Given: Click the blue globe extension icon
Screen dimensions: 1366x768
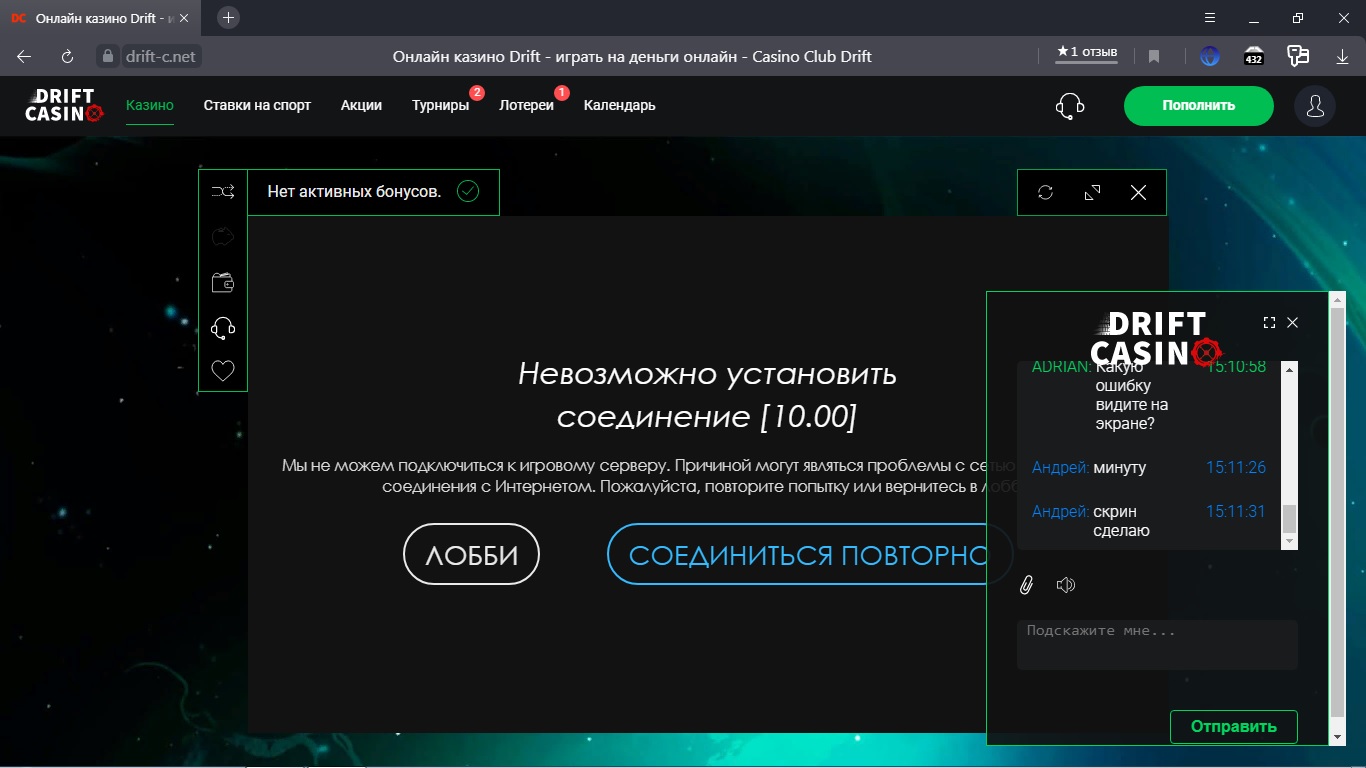Looking at the screenshot, I should click(1210, 56).
